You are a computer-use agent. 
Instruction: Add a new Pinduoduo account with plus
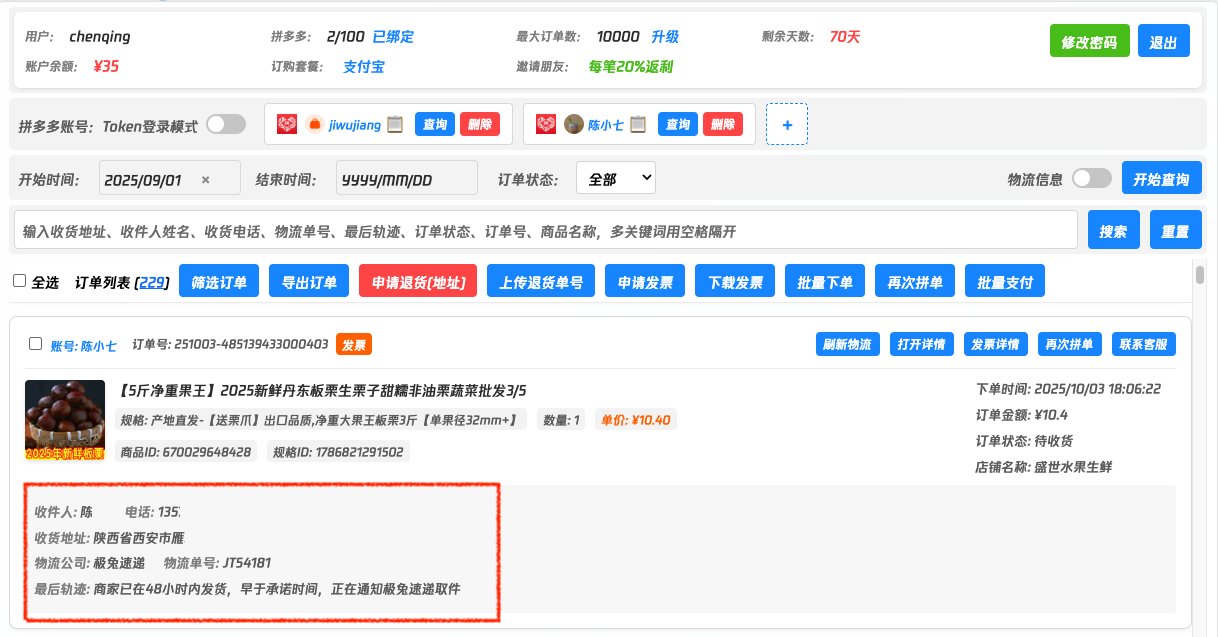(x=787, y=125)
